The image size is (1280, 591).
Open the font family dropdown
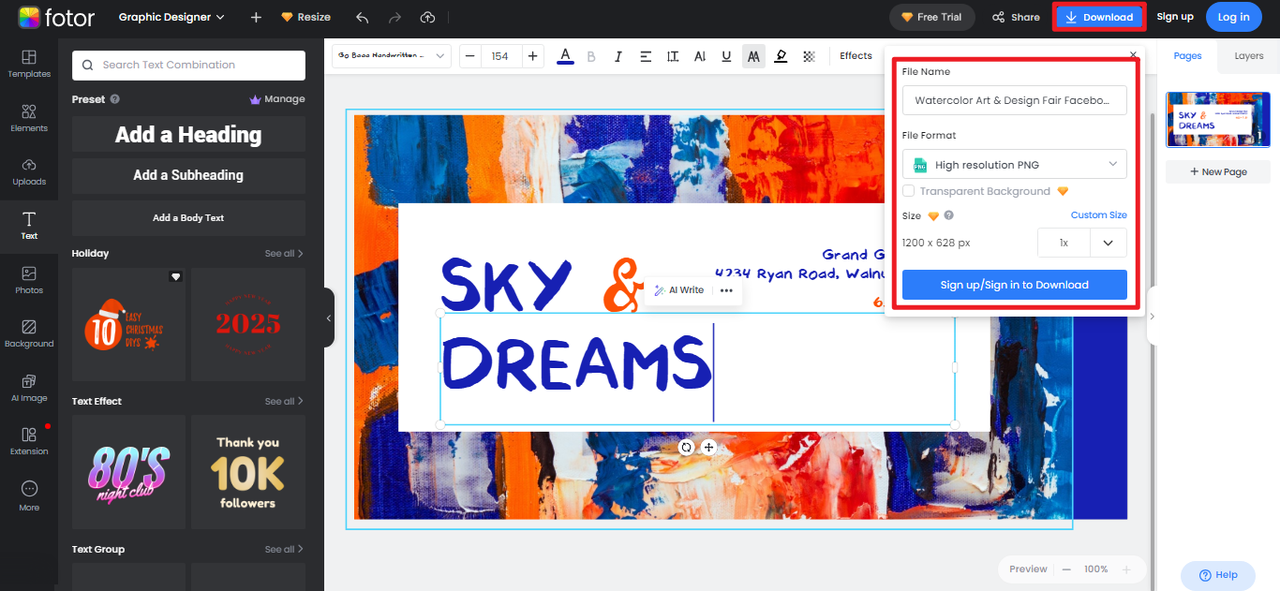pos(393,56)
